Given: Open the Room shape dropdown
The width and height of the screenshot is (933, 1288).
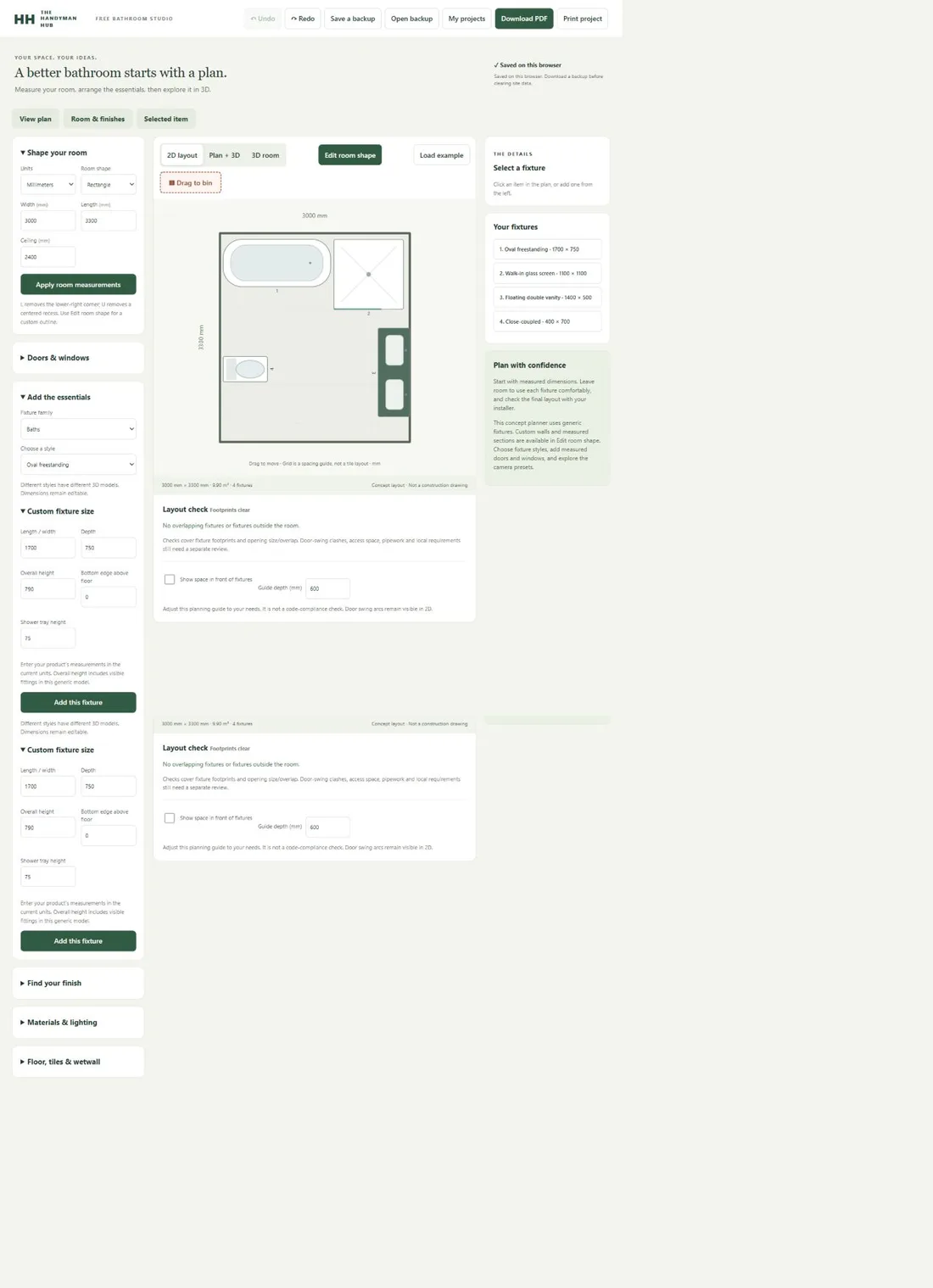Looking at the screenshot, I should (x=109, y=184).
